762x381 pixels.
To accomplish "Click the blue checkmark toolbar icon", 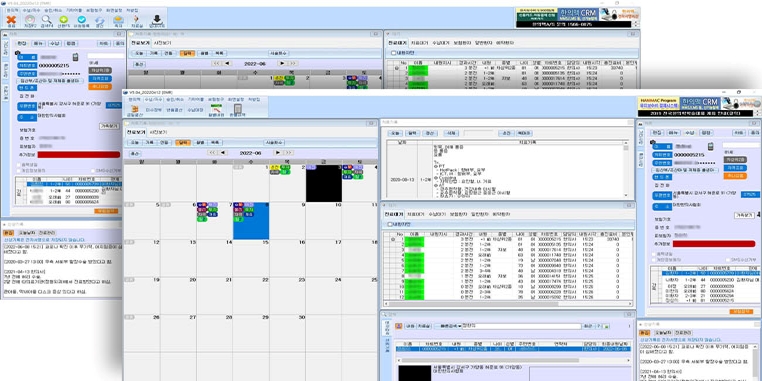I will pos(81,19).
